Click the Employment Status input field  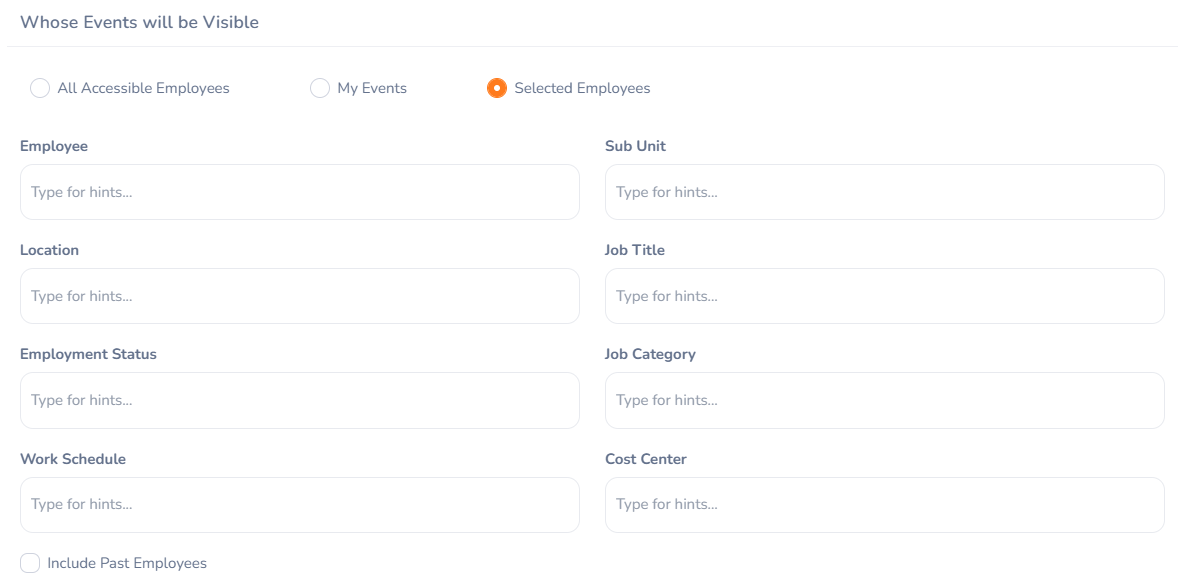pyautogui.click(x=300, y=400)
